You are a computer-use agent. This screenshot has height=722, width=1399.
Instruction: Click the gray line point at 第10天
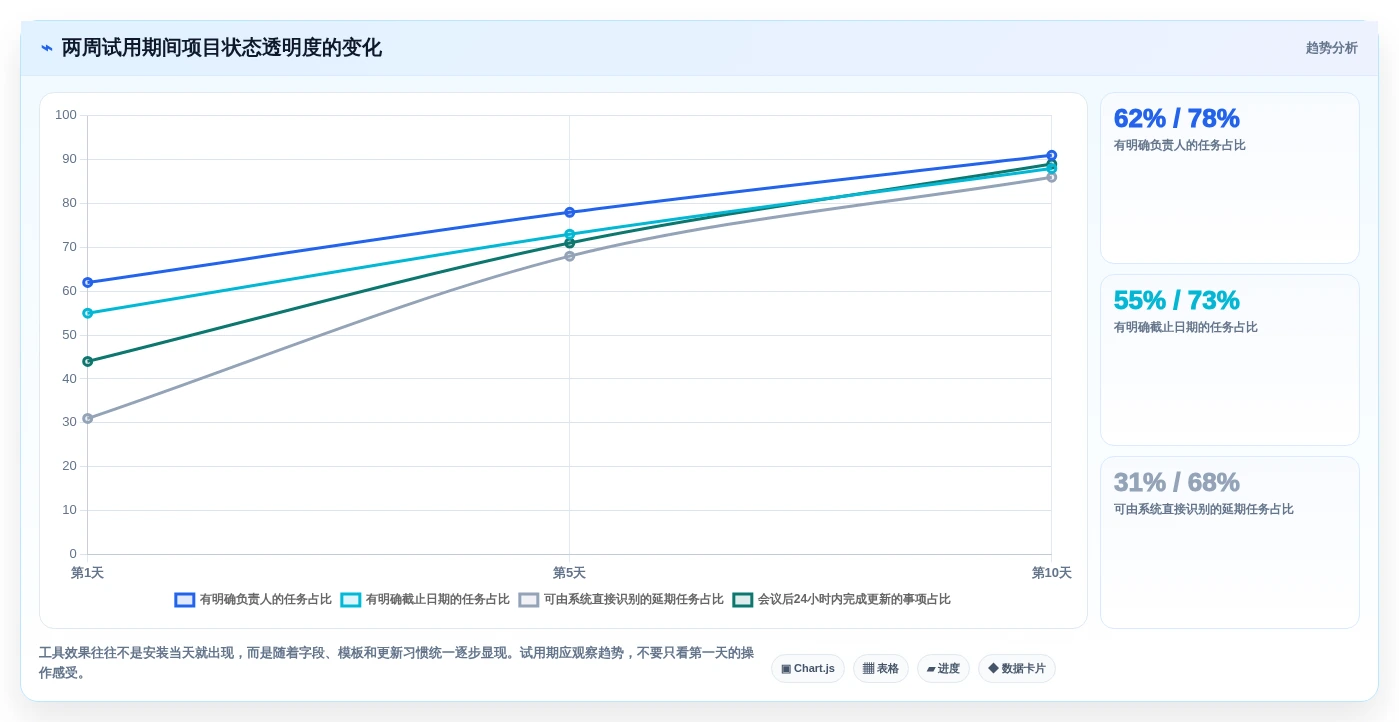1051,177
